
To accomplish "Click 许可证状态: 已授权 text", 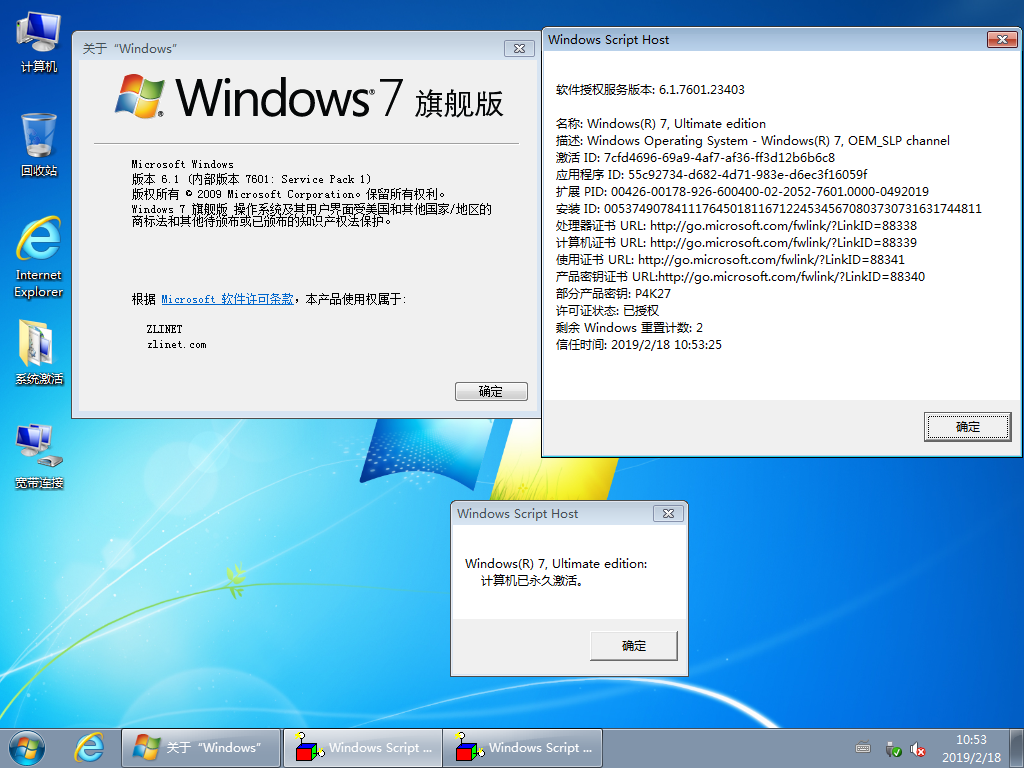I will tap(607, 310).
